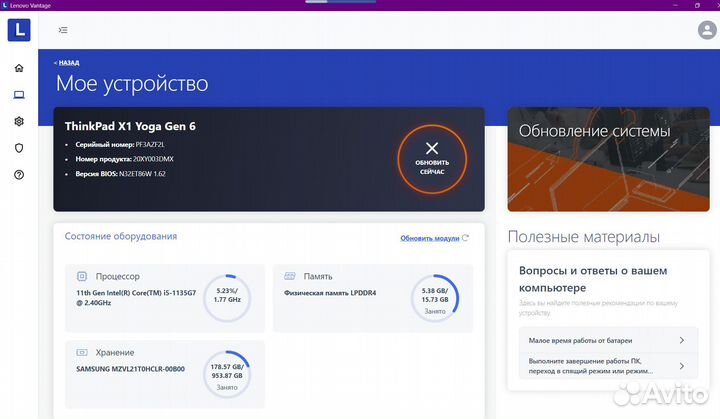Go back using the НАЗАД link

point(66,62)
